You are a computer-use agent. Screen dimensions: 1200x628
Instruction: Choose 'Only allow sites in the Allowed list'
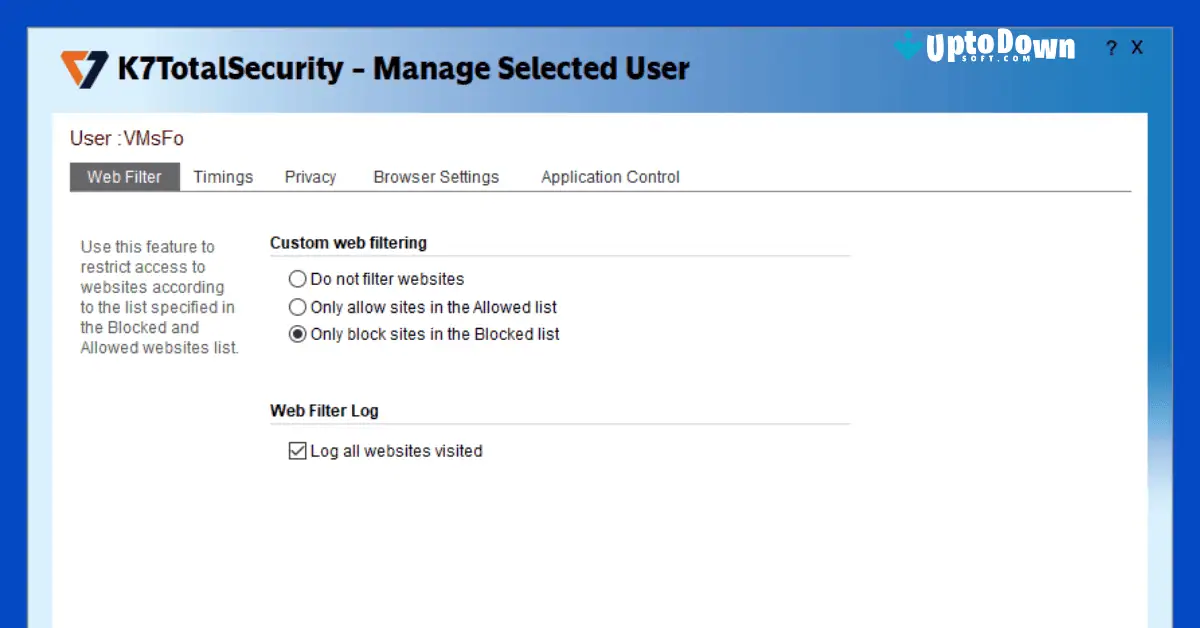(x=297, y=307)
